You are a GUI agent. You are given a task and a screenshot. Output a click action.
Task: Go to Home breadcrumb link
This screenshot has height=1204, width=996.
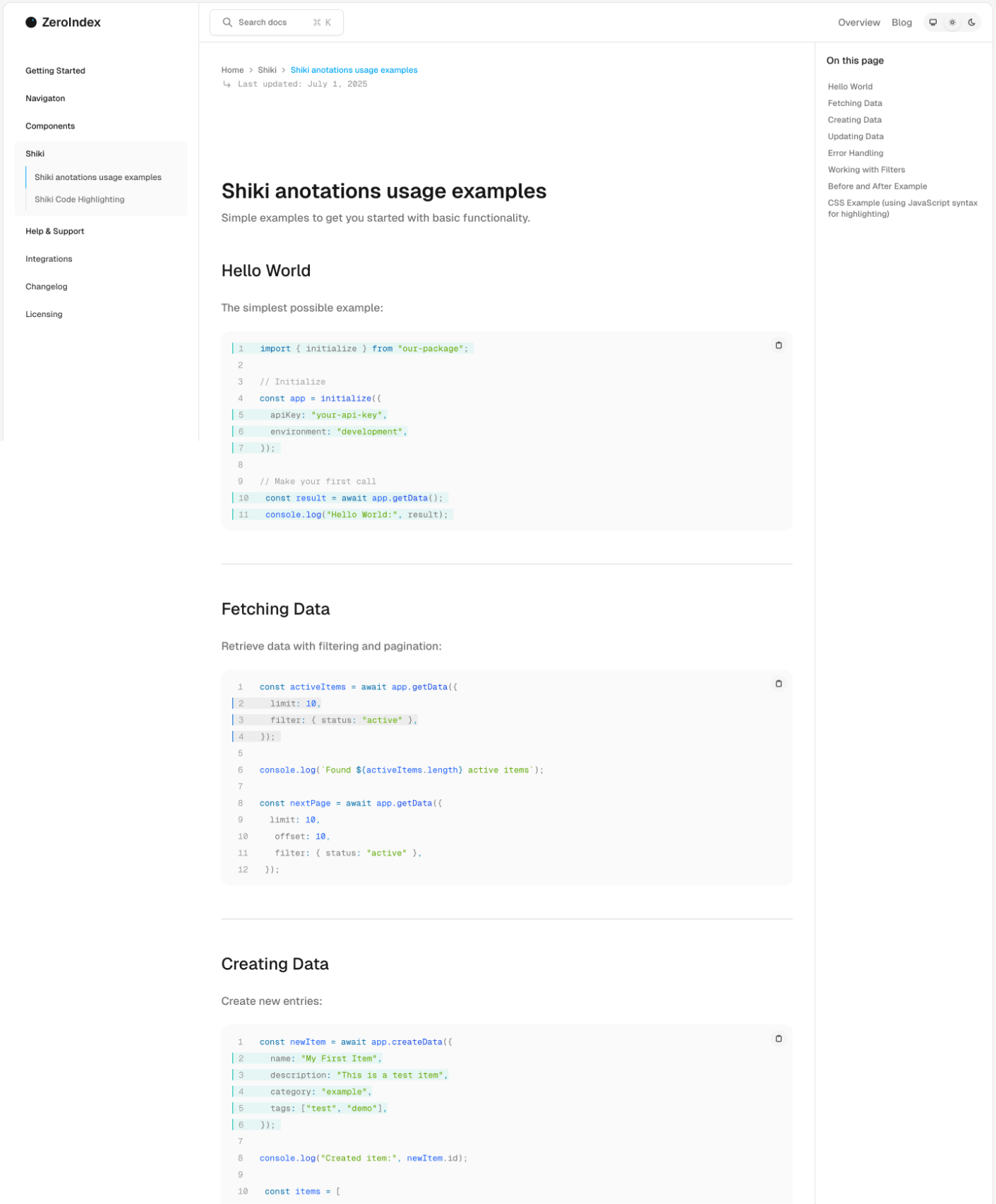pos(232,70)
